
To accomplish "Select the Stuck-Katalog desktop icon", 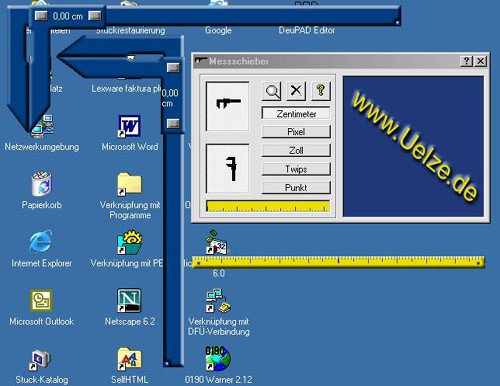I will [x=40, y=360].
